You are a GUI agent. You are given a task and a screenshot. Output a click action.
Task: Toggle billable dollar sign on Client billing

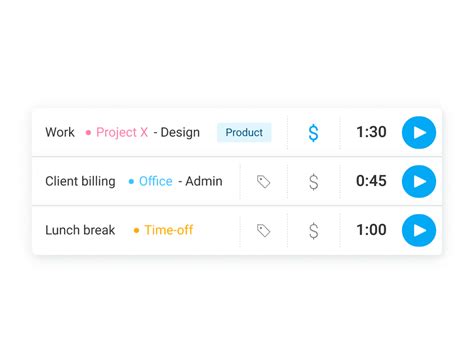click(313, 182)
